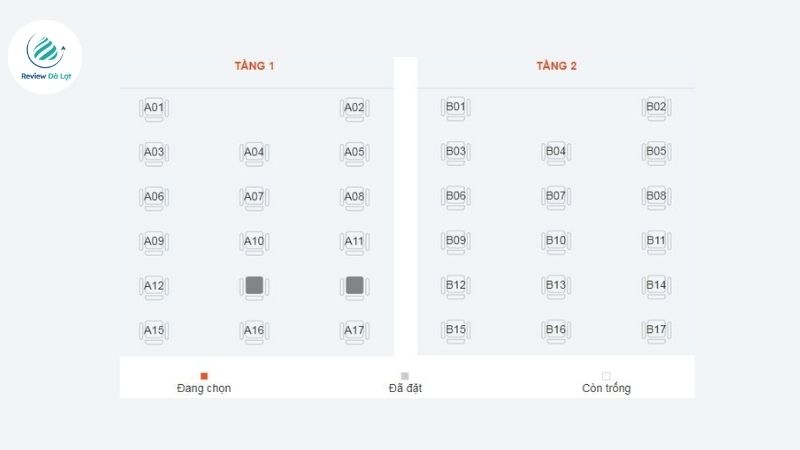Click the Đã đặt gray legend swatch
800x450 pixels.
405,376
